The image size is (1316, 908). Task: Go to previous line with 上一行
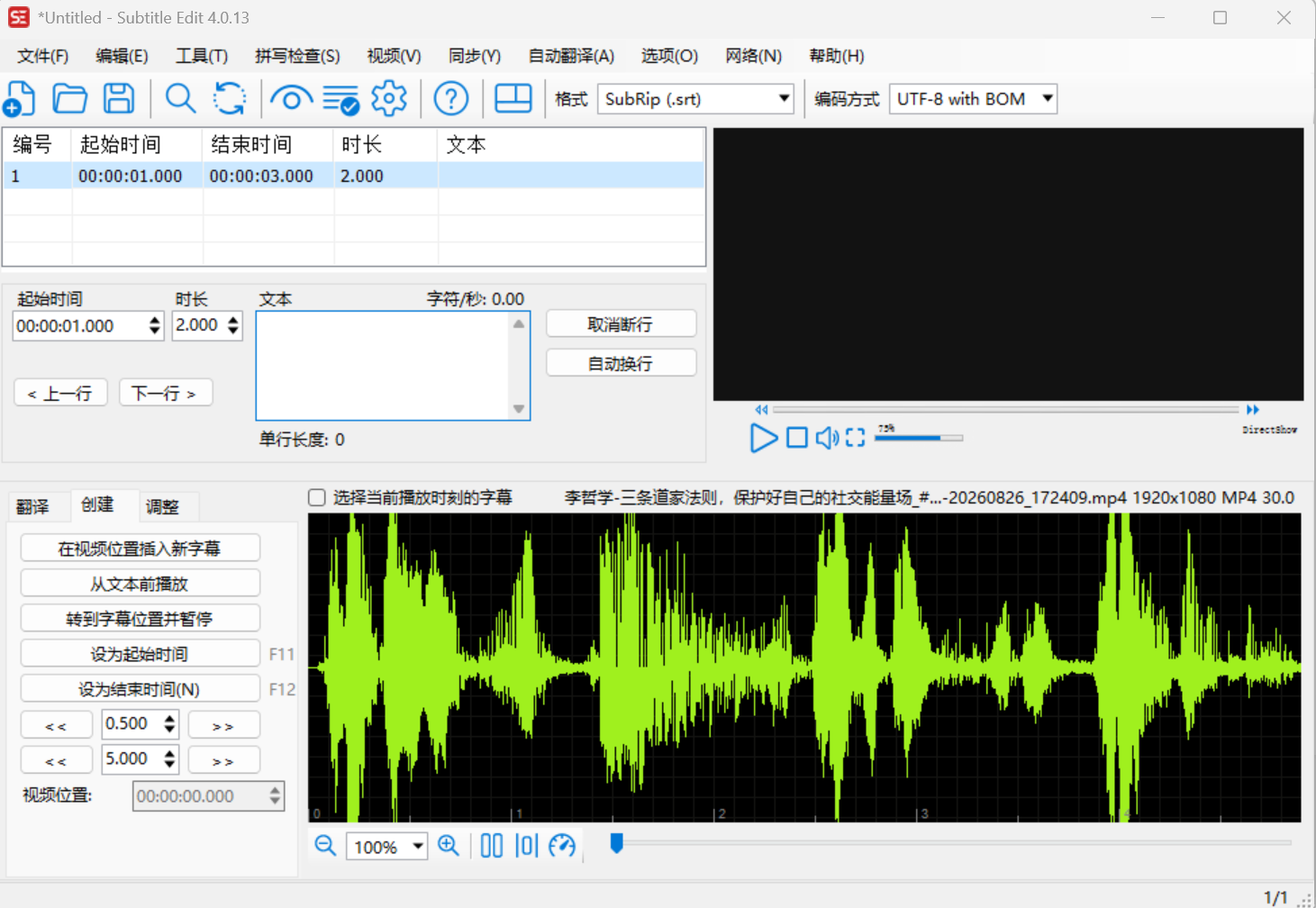coord(60,393)
